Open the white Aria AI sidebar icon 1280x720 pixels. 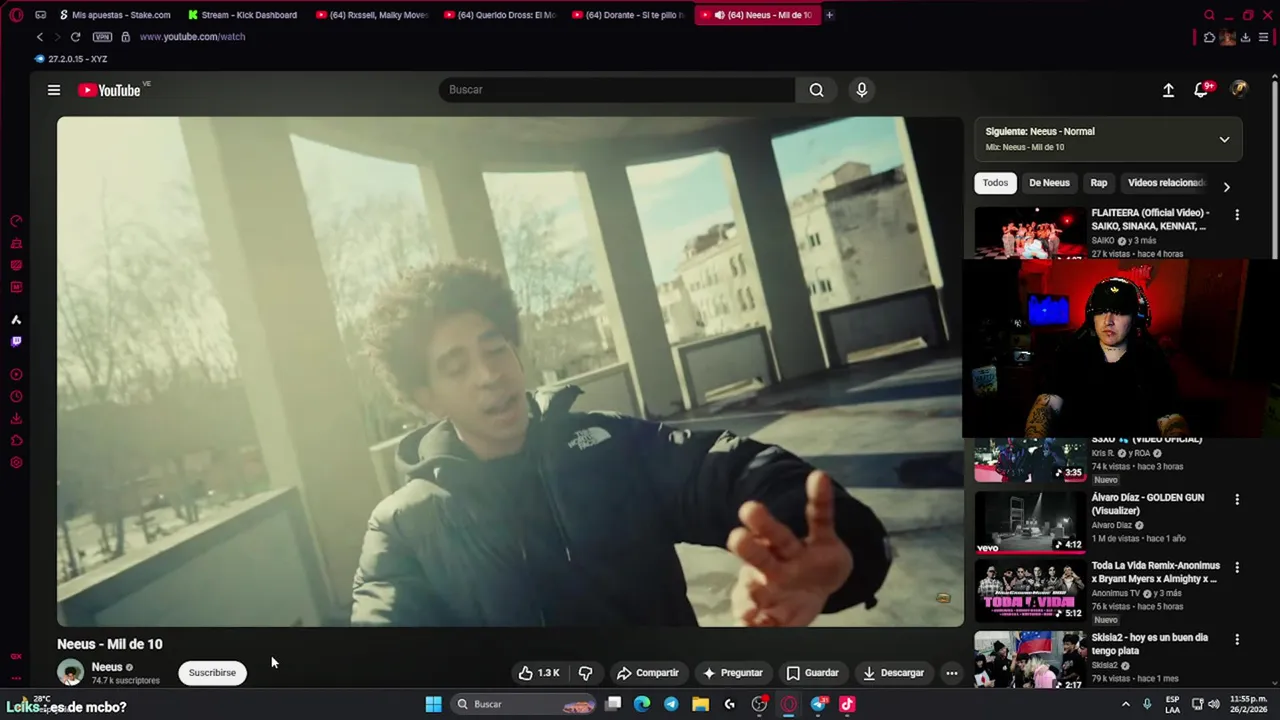tap(16, 320)
